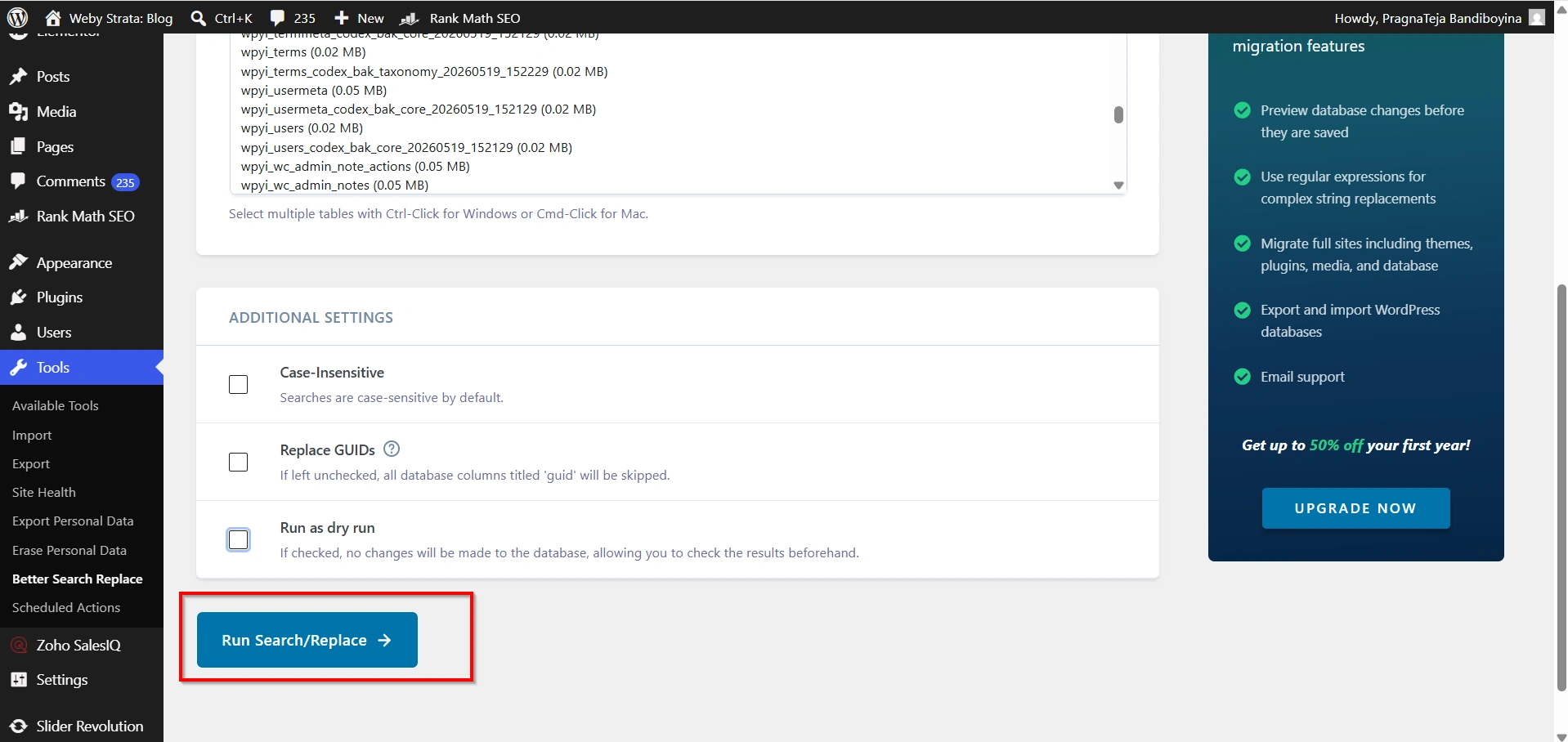View 235 comments in admin bar
Screen dimensions: 1568x742
click(x=293, y=18)
